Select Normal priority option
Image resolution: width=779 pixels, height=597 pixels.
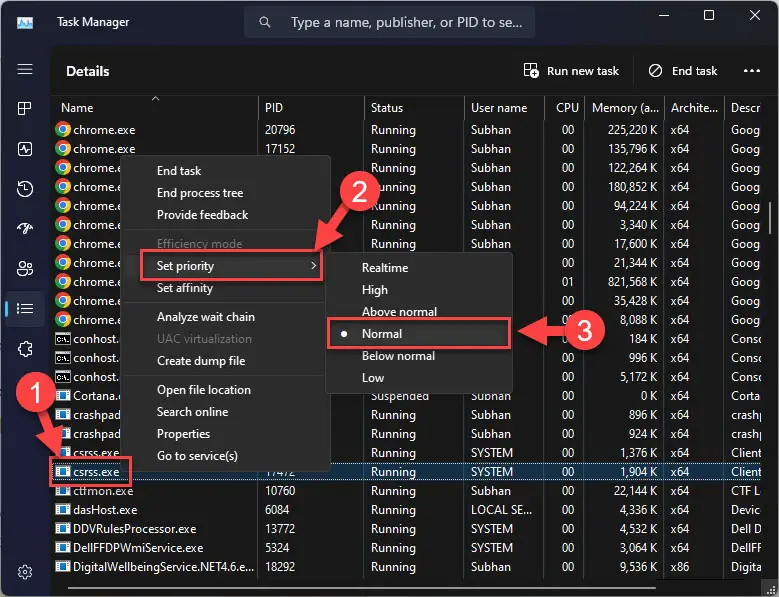418,334
